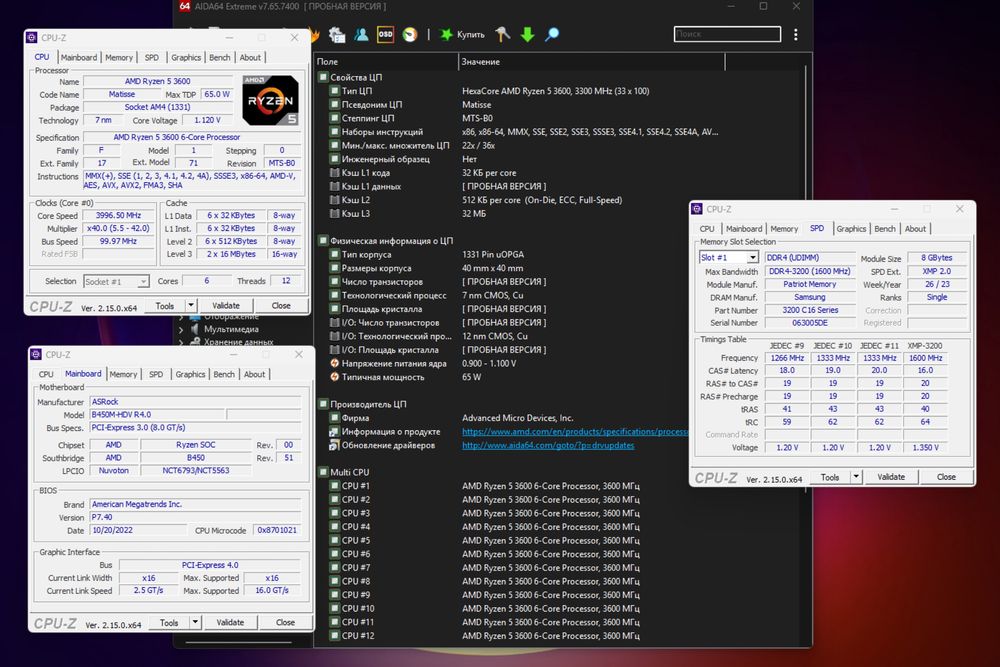The width and height of the screenshot is (1000, 667).
Task: Open Bench tab in the Ryzen CPU-Z window
Action: [x=220, y=57]
